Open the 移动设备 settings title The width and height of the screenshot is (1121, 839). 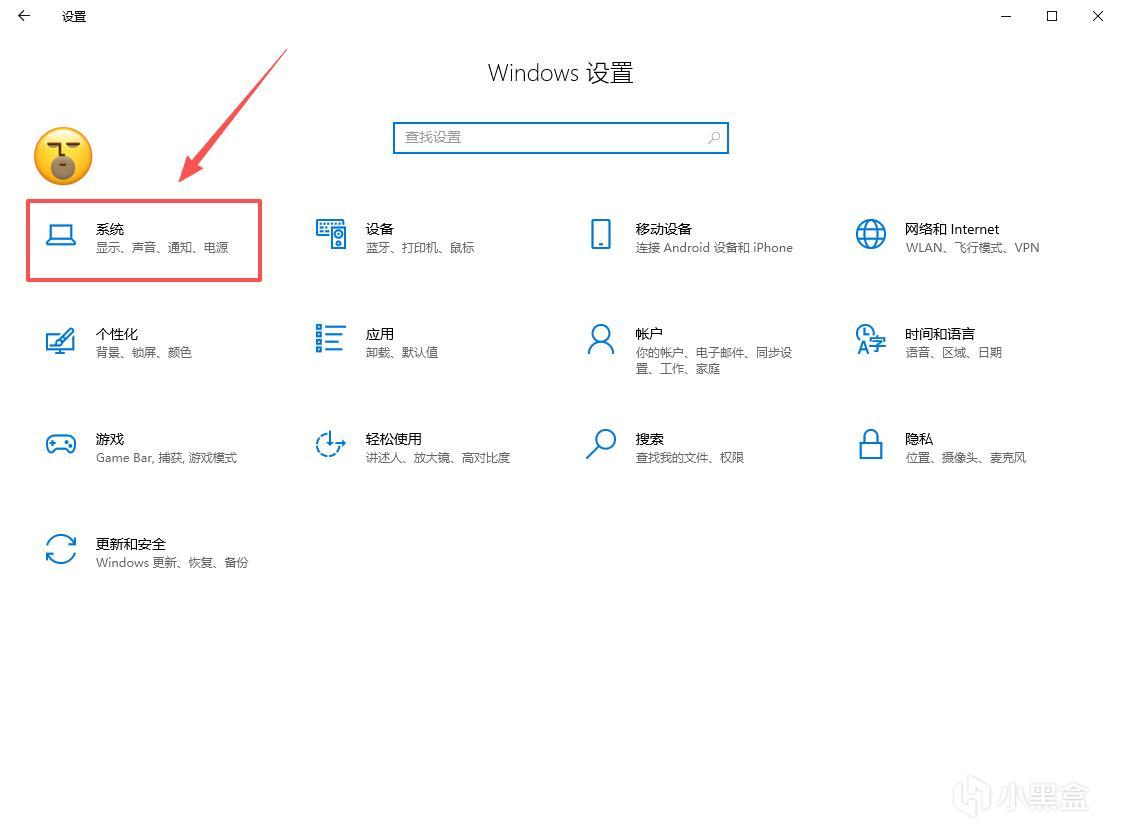[663, 229]
